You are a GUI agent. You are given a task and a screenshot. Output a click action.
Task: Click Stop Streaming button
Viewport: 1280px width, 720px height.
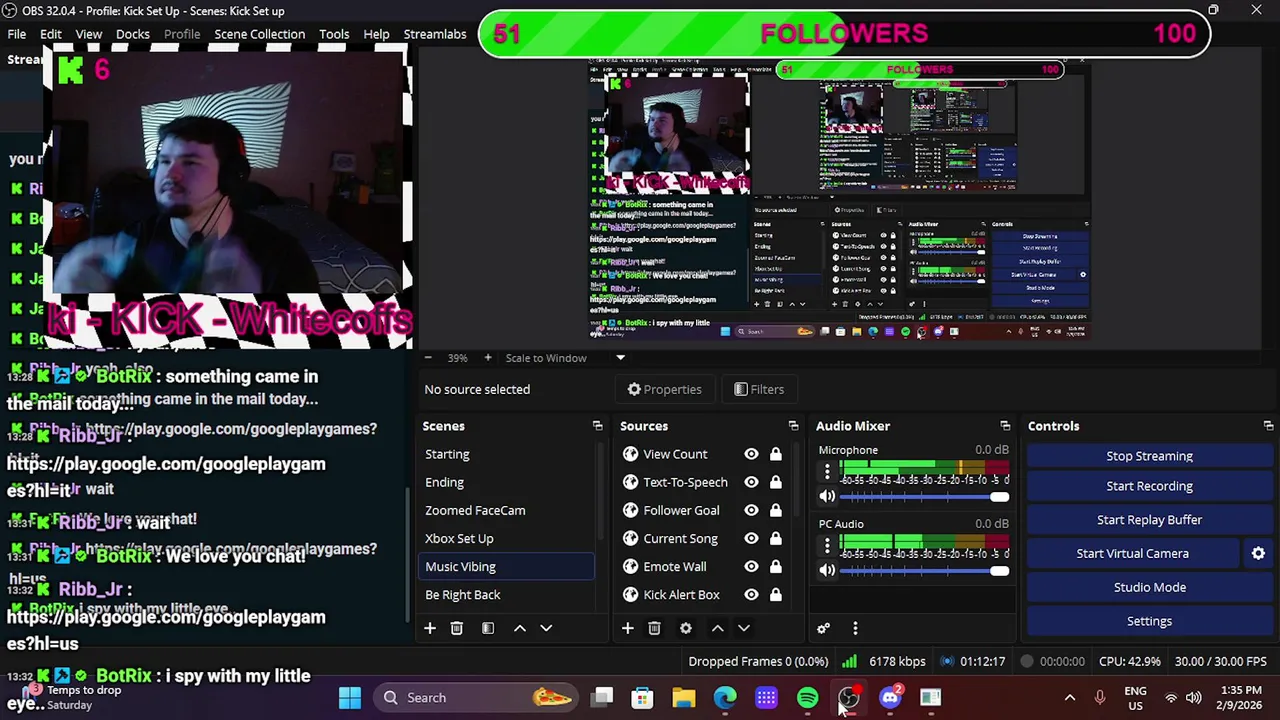pyautogui.click(x=1150, y=456)
